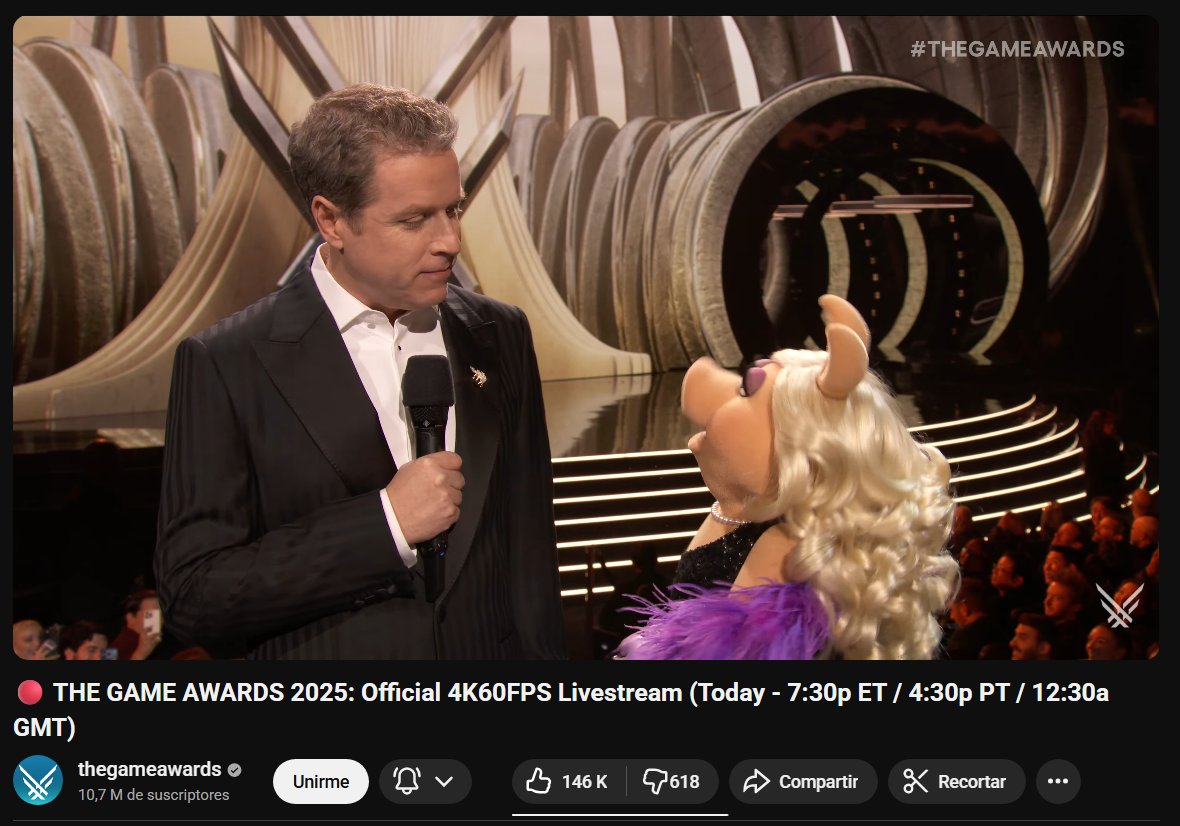Click the Unirme join button

point(321,782)
